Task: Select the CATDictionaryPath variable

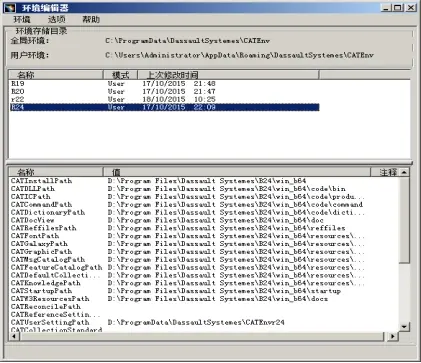Action: coord(48,212)
